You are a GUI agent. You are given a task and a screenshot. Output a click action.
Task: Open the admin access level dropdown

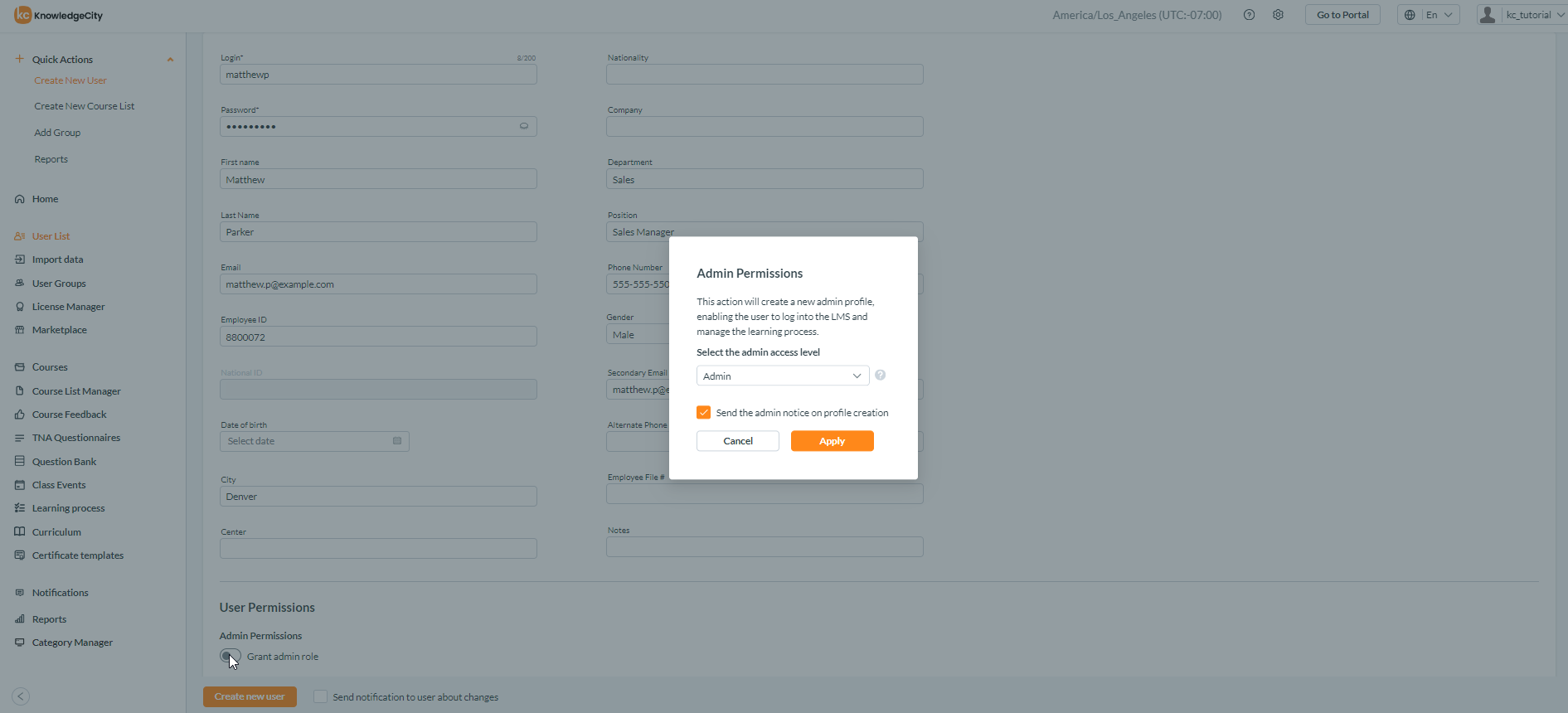pos(782,376)
